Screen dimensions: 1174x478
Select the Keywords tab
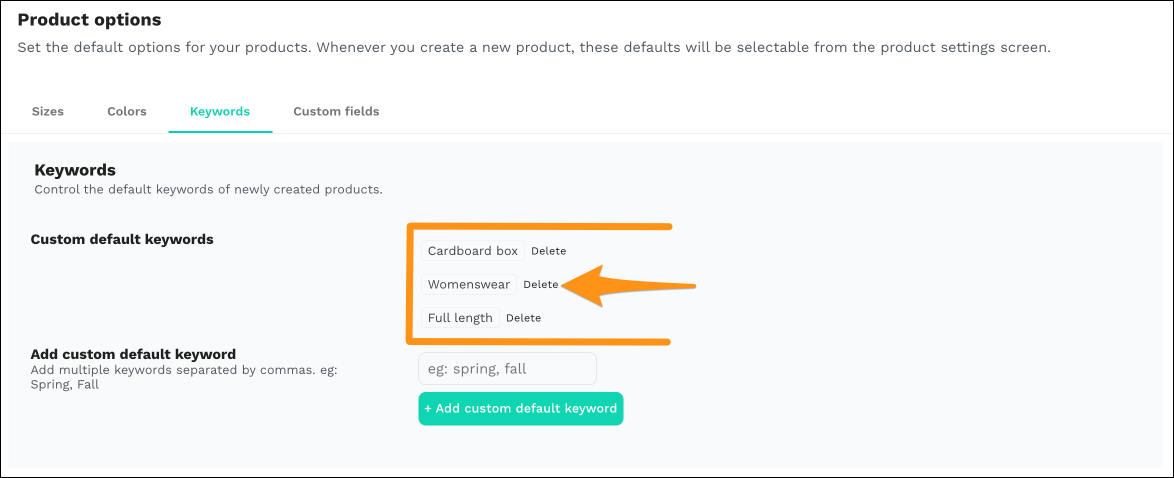[x=220, y=112]
